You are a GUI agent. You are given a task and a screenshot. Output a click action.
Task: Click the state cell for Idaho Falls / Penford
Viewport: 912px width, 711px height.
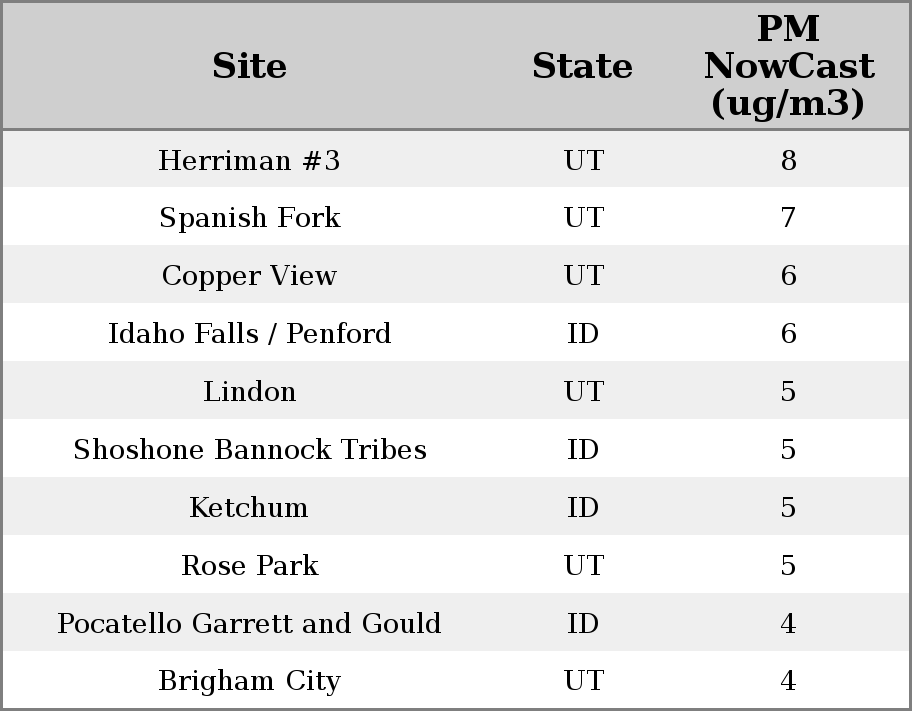583,333
